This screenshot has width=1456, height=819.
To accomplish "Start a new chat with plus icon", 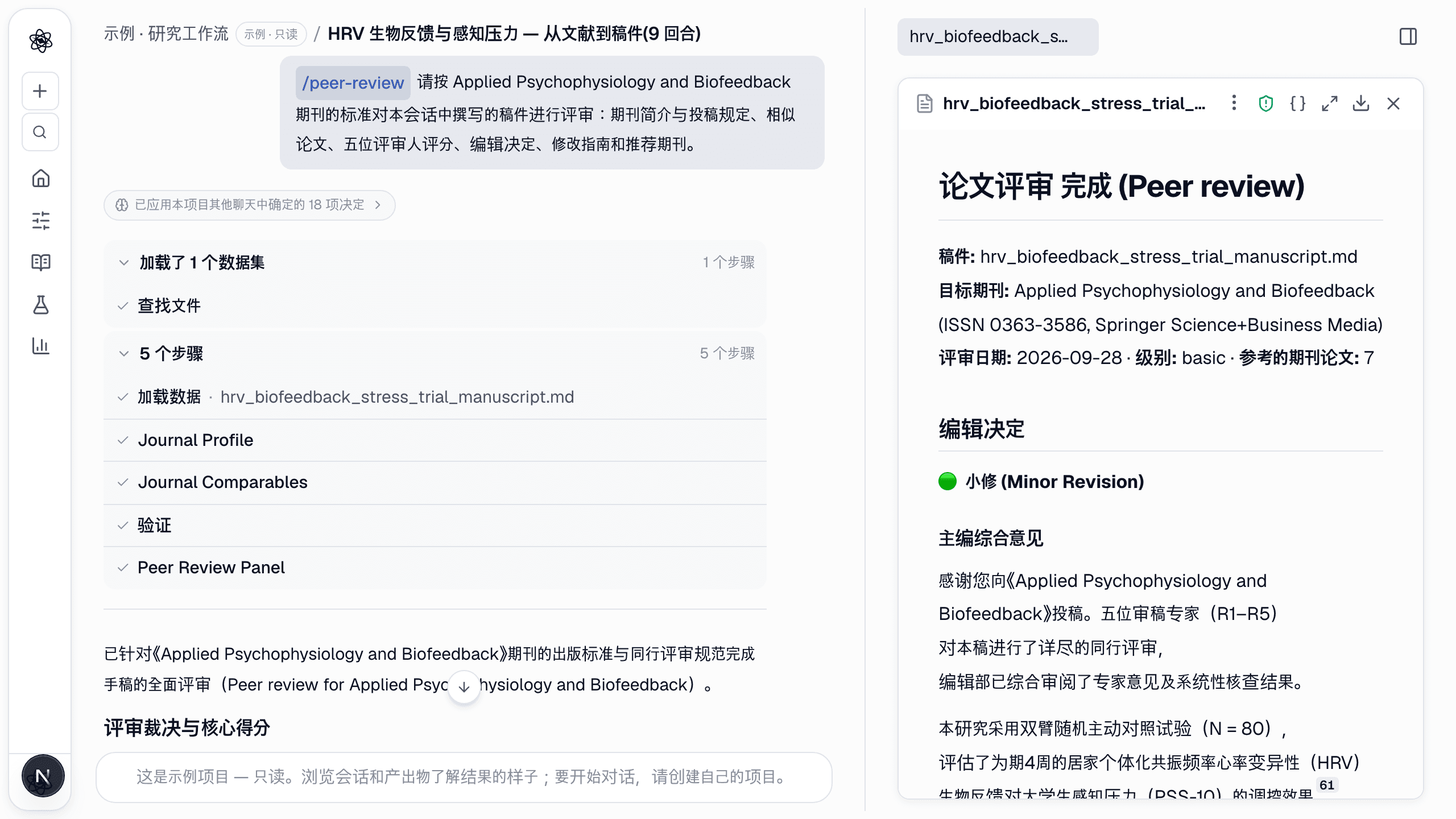I will click(x=40, y=91).
